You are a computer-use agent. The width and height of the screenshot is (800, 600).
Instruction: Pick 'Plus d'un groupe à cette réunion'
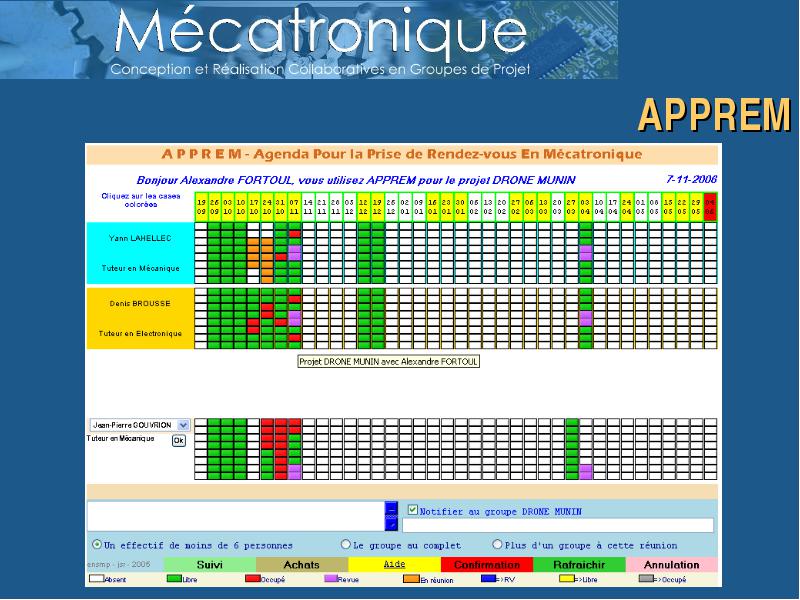(x=497, y=544)
